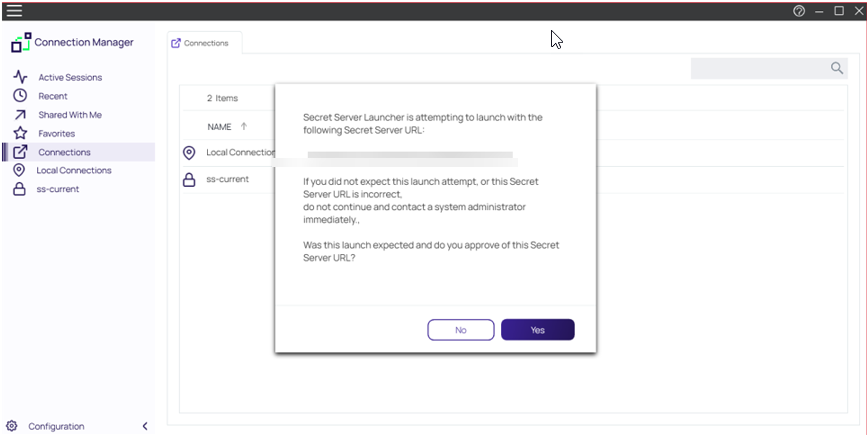The image size is (867, 438).
Task: Minimize the Connection Manager window
Action: tap(819, 11)
